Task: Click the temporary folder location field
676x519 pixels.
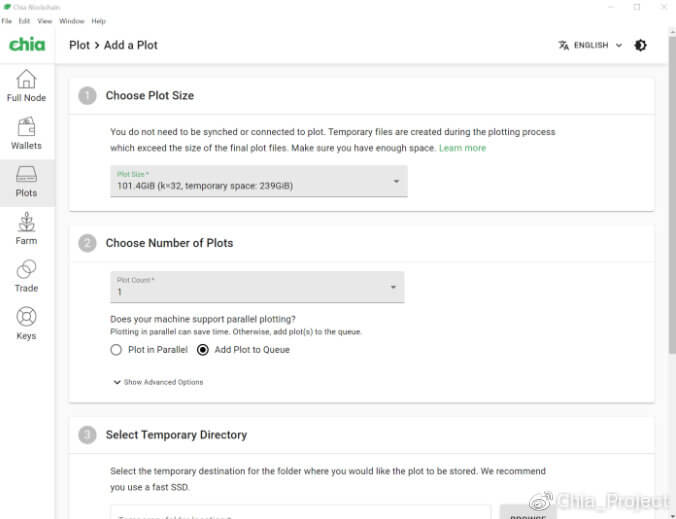Action: (x=300, y=513)
